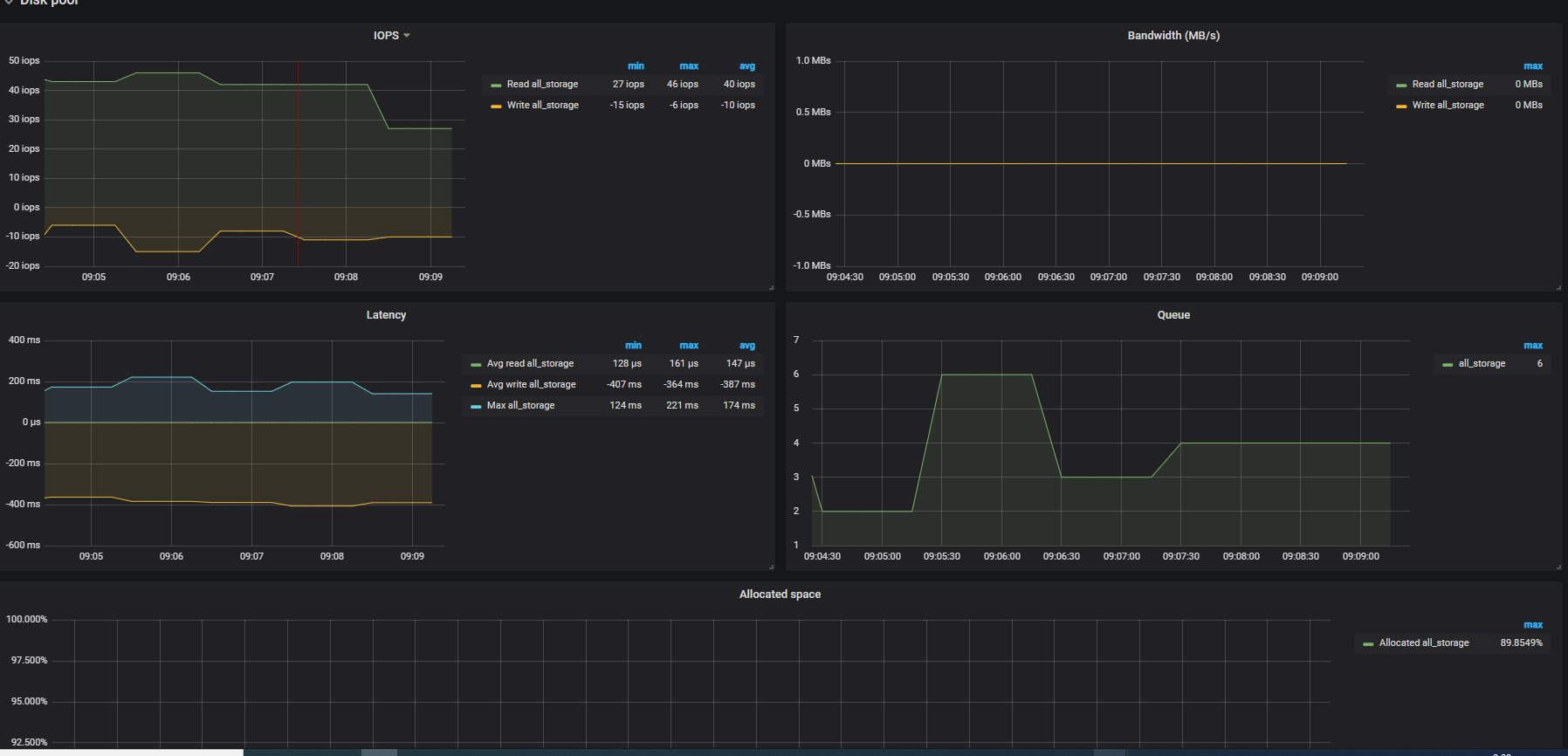Click the 46 iops max value for Read

683,85
